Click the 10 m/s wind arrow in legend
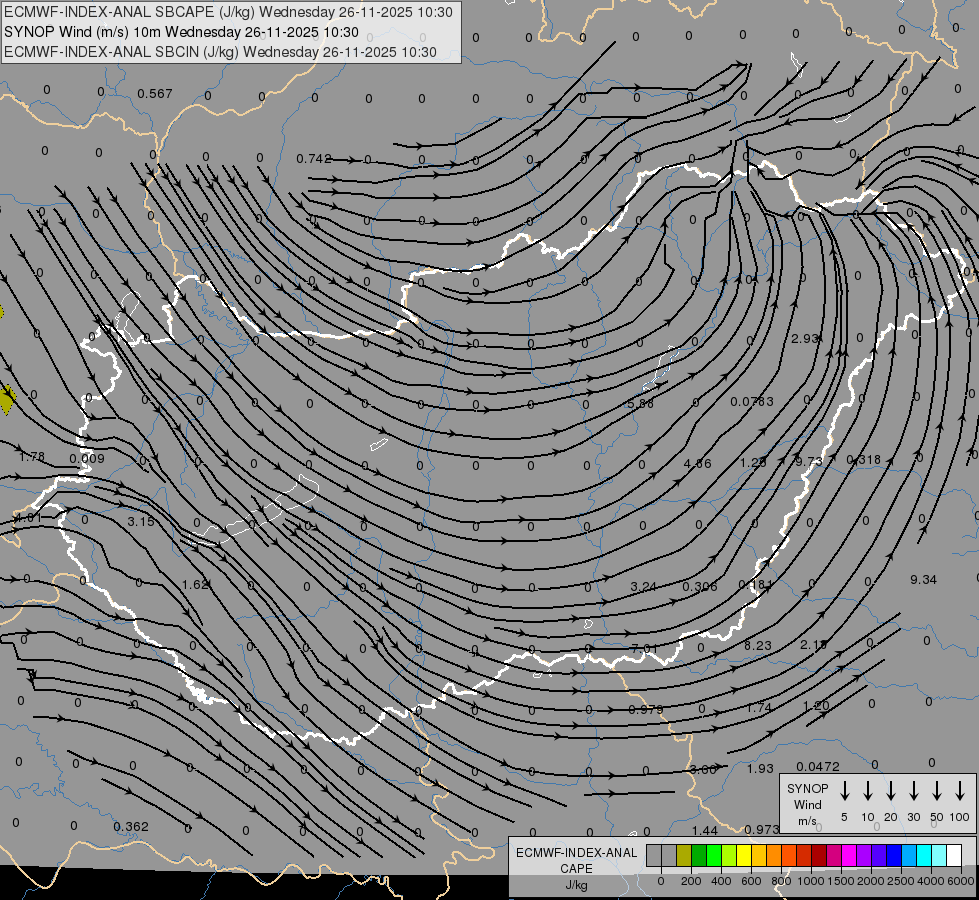 pyautogui.click(x=868, y=791)
